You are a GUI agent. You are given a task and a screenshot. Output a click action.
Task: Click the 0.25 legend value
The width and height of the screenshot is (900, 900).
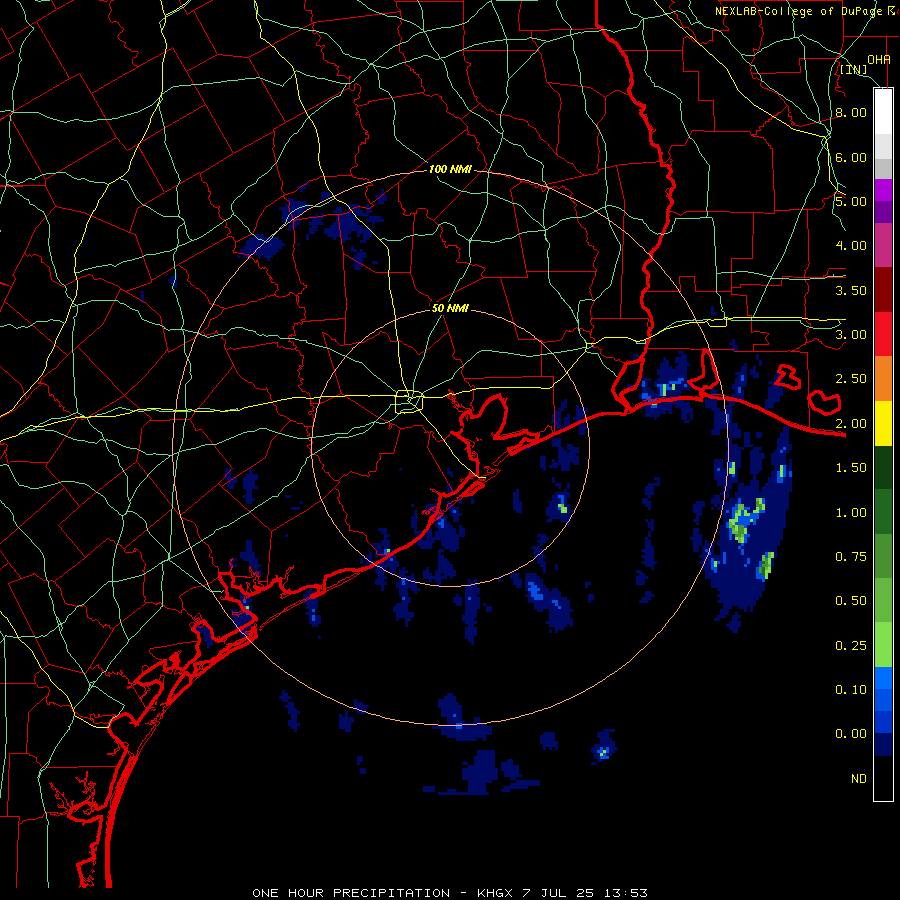pyautogui.click(x=851, y=646)
